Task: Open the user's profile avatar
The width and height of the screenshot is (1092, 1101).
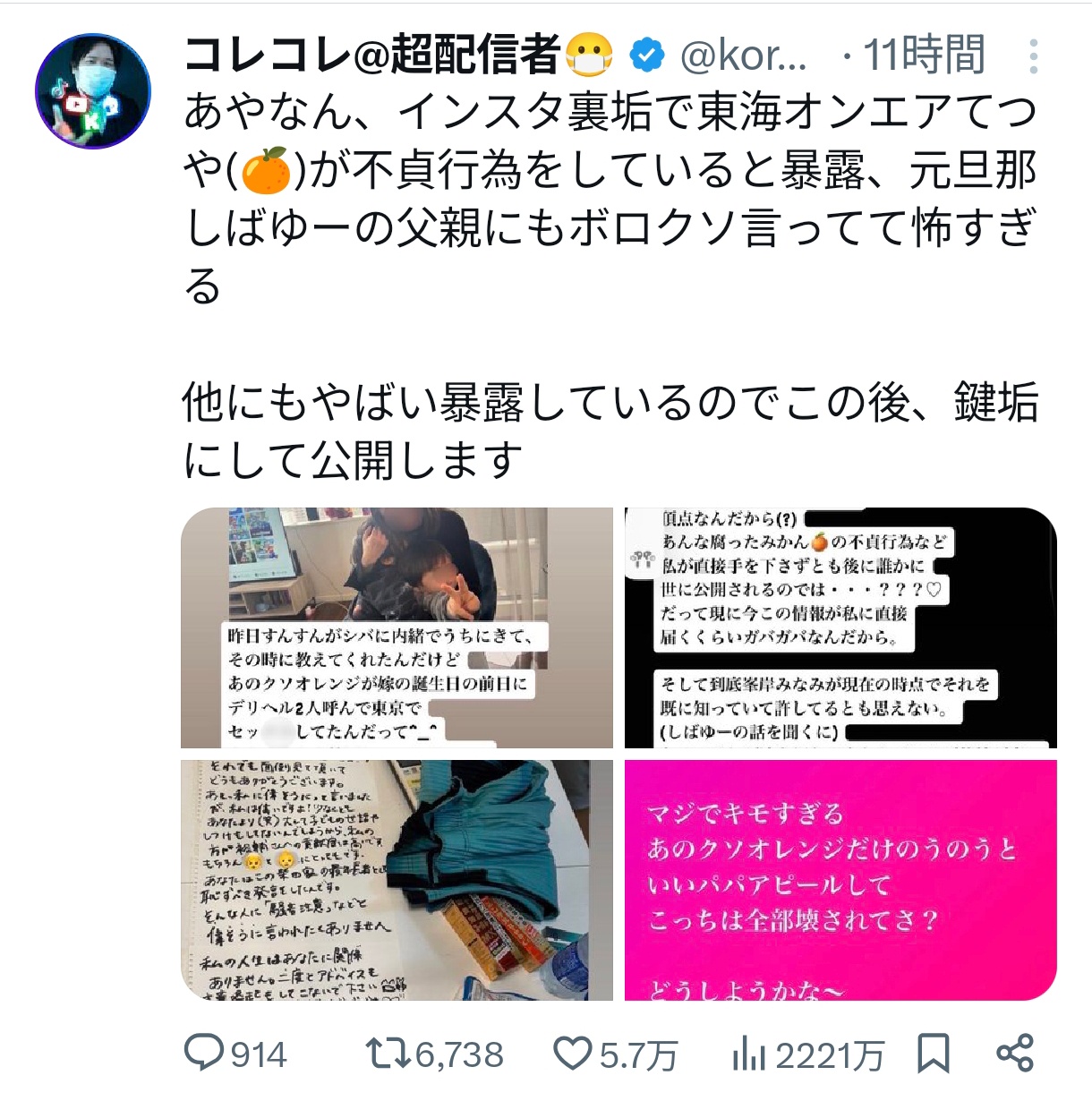Action: pos(93,91)
